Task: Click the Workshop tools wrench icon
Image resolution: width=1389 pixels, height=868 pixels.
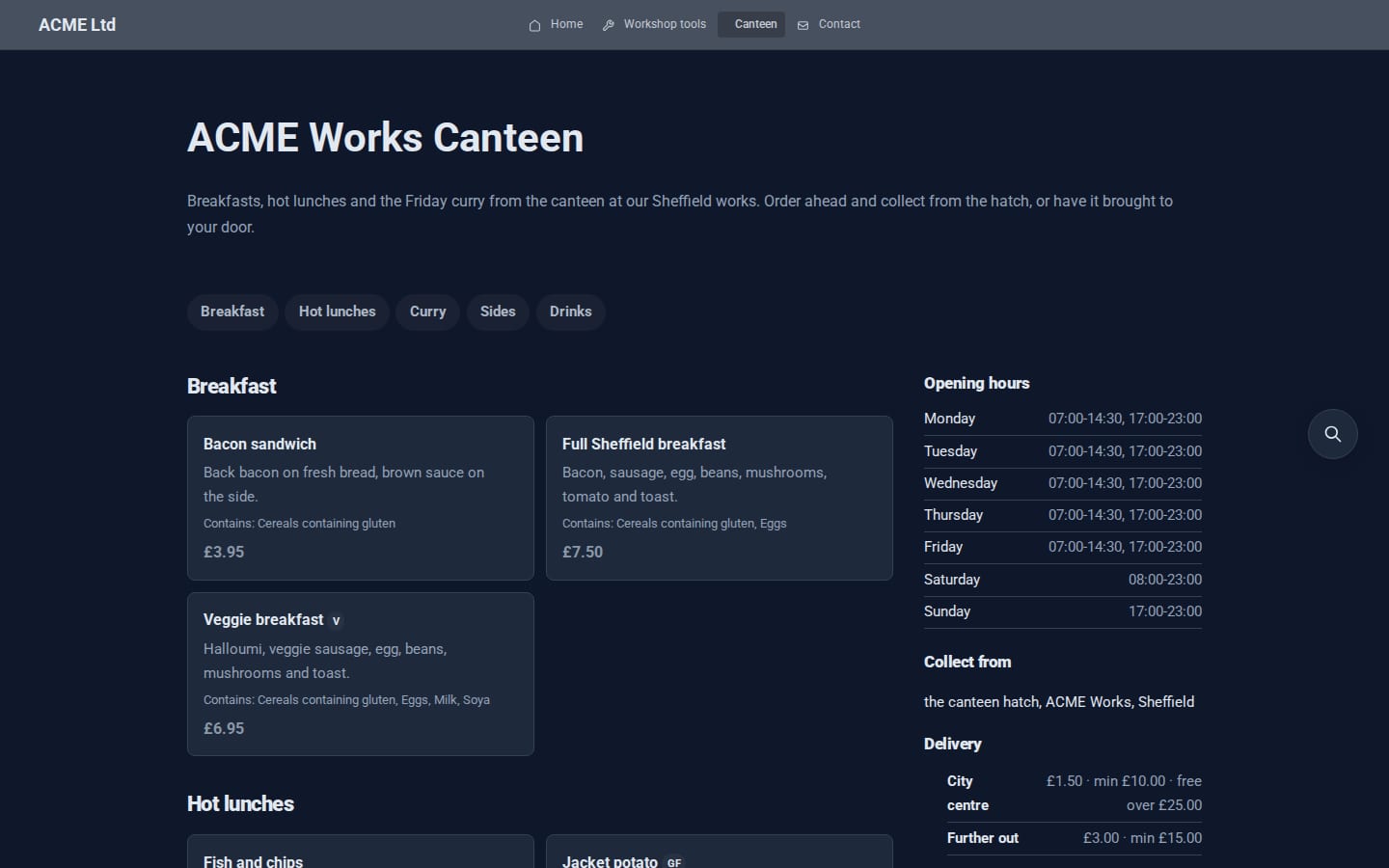Action: click(608, 25)
